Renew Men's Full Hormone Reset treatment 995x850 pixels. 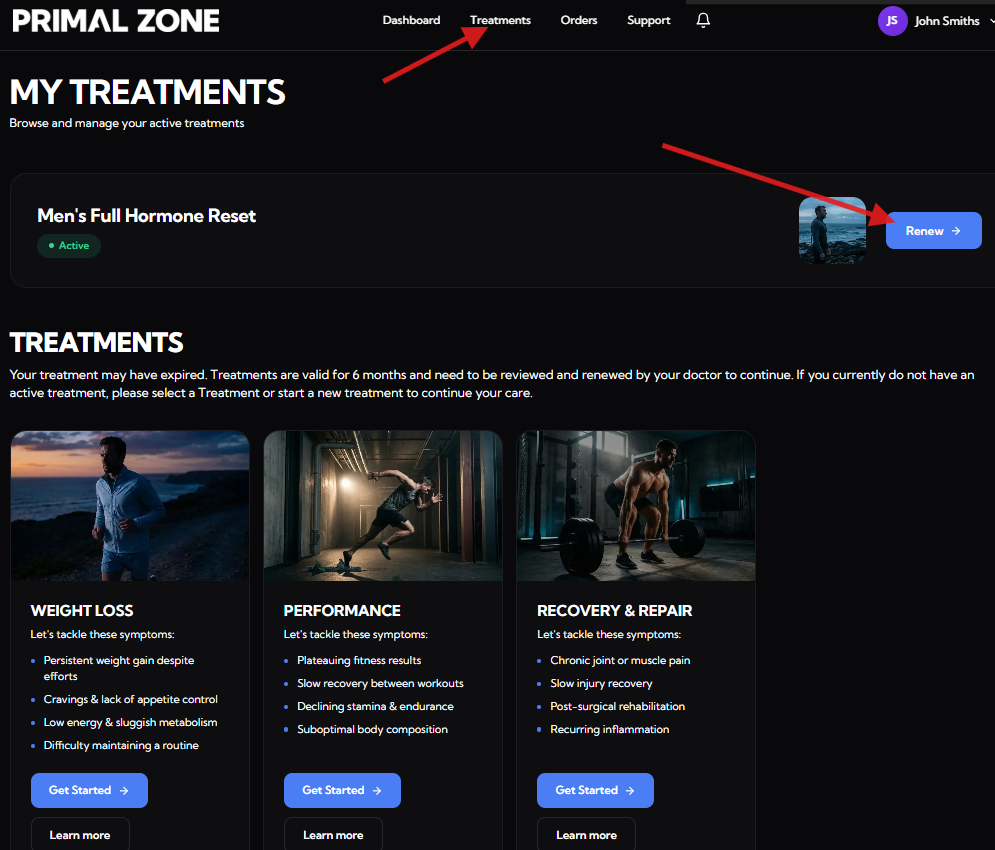pyautogui.click(x=933, y=231)
